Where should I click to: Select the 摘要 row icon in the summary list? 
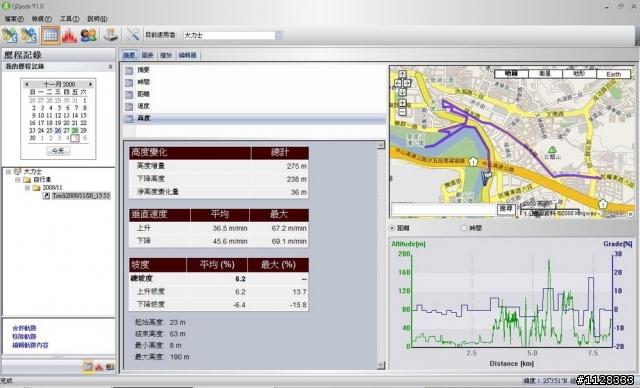pos(129,71)
